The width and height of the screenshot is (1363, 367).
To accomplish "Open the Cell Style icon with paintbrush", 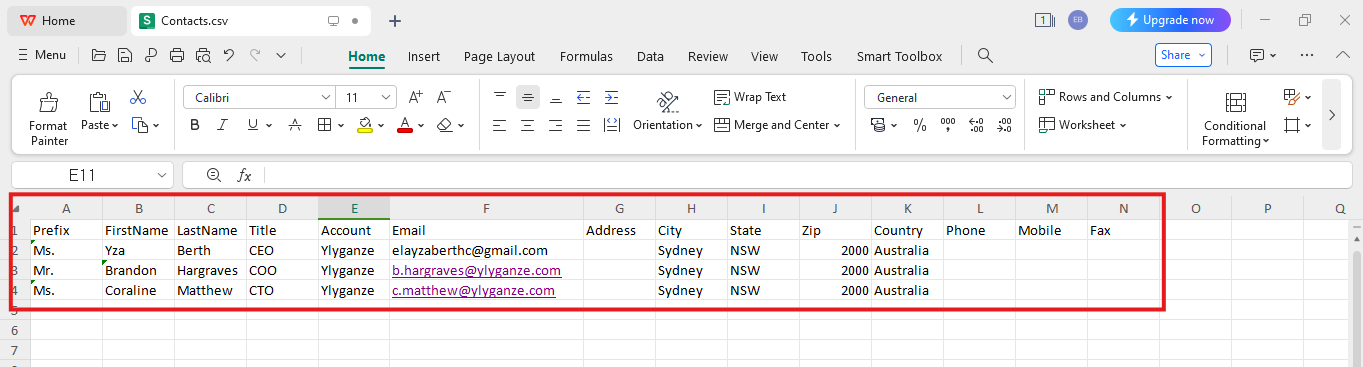I will pyautogui.click(x=1292, y=97).
